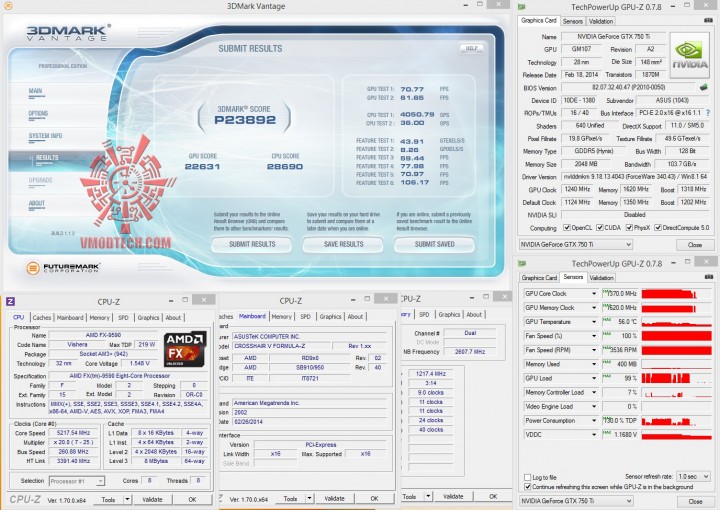Open the About tab in the CPU-Z Mainboard window
This screenshot has width=720, height=510.
point(355,316)
